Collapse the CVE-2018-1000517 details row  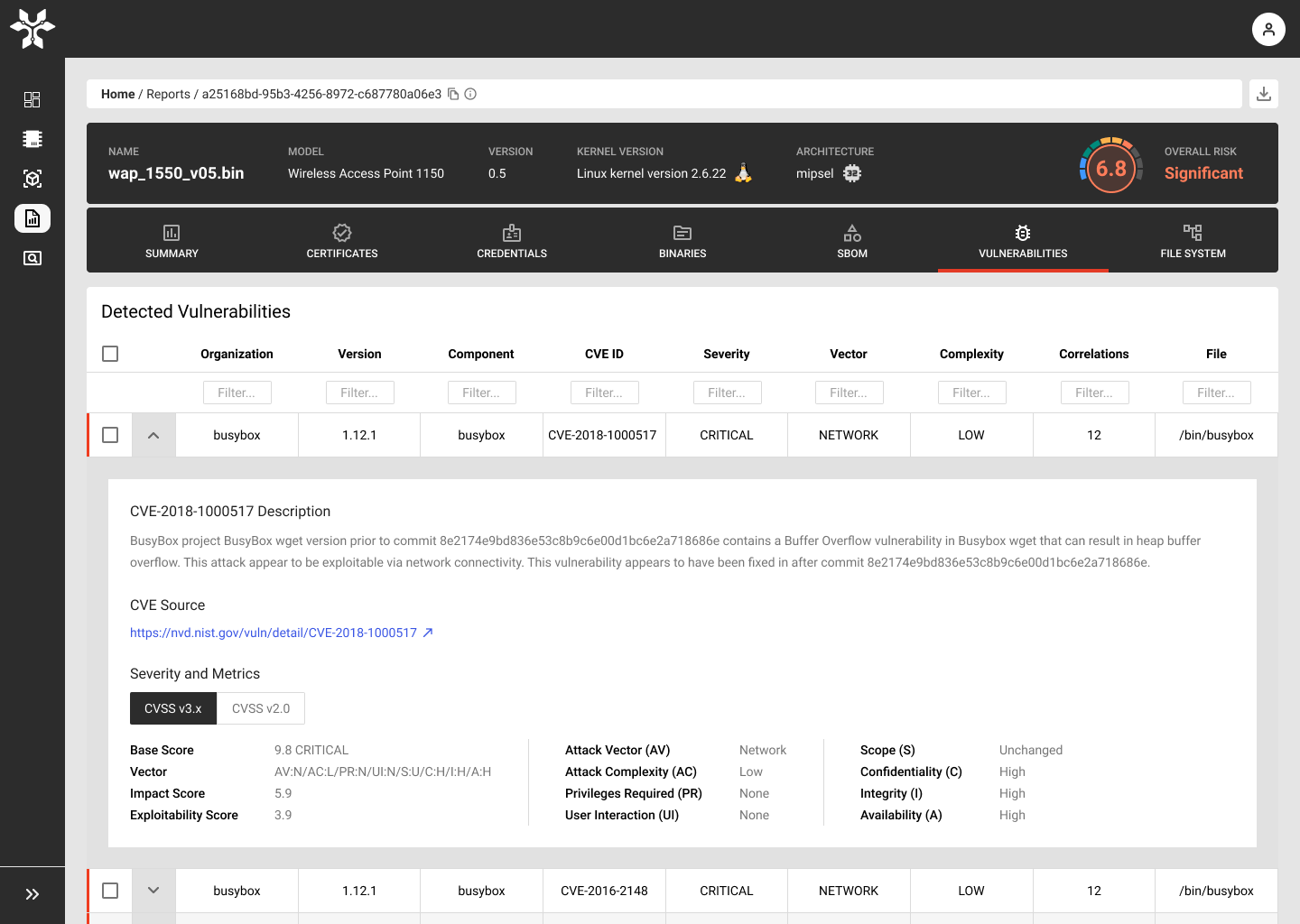[x=153, y=435]
